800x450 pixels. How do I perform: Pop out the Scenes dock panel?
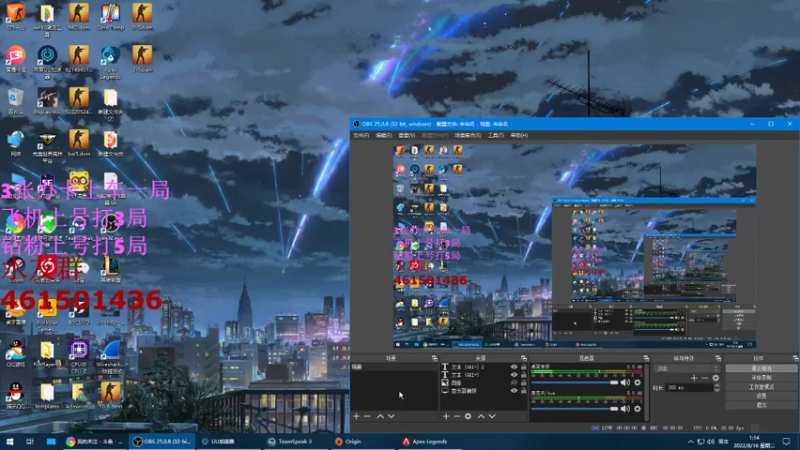(x=434, y=359)
